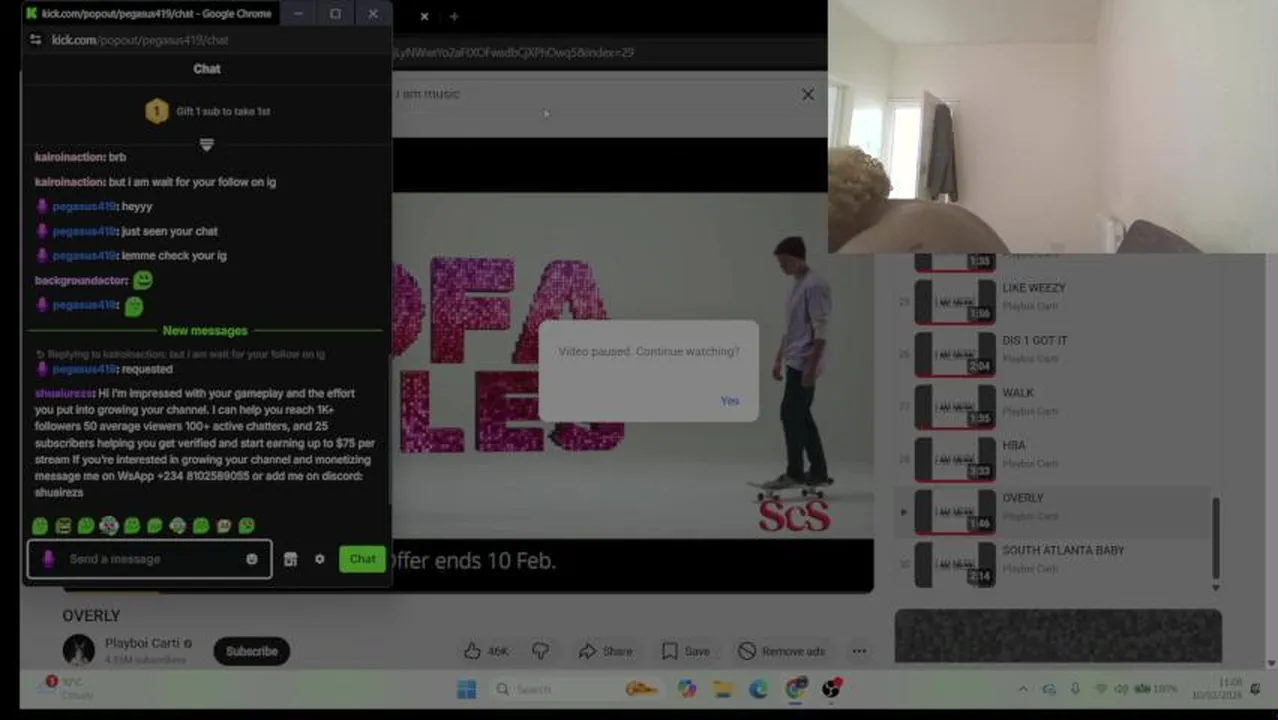Viewport: 1278px width, 720px height.
Task: Open more actions ellipsis under the video
Action: point(859,651)
